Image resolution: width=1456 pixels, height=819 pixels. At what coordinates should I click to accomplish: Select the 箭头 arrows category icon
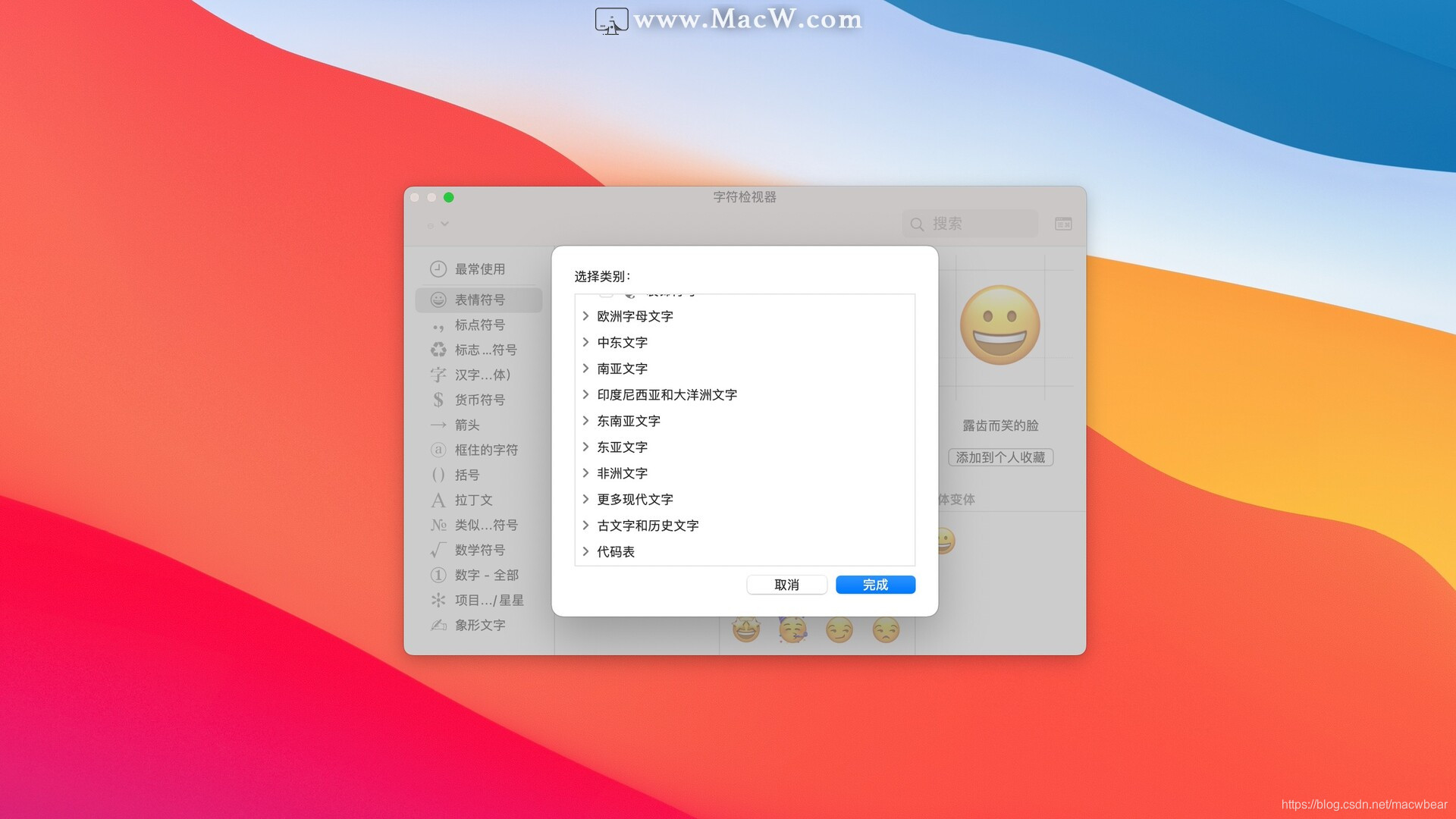438,425
